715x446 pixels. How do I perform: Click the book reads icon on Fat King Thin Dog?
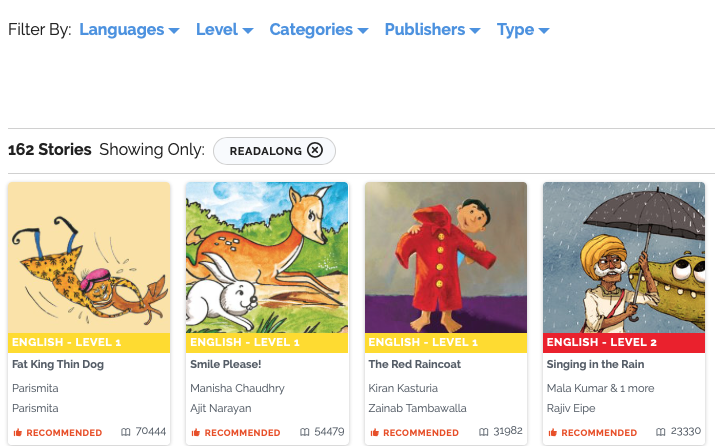click(x=126, y=432)
